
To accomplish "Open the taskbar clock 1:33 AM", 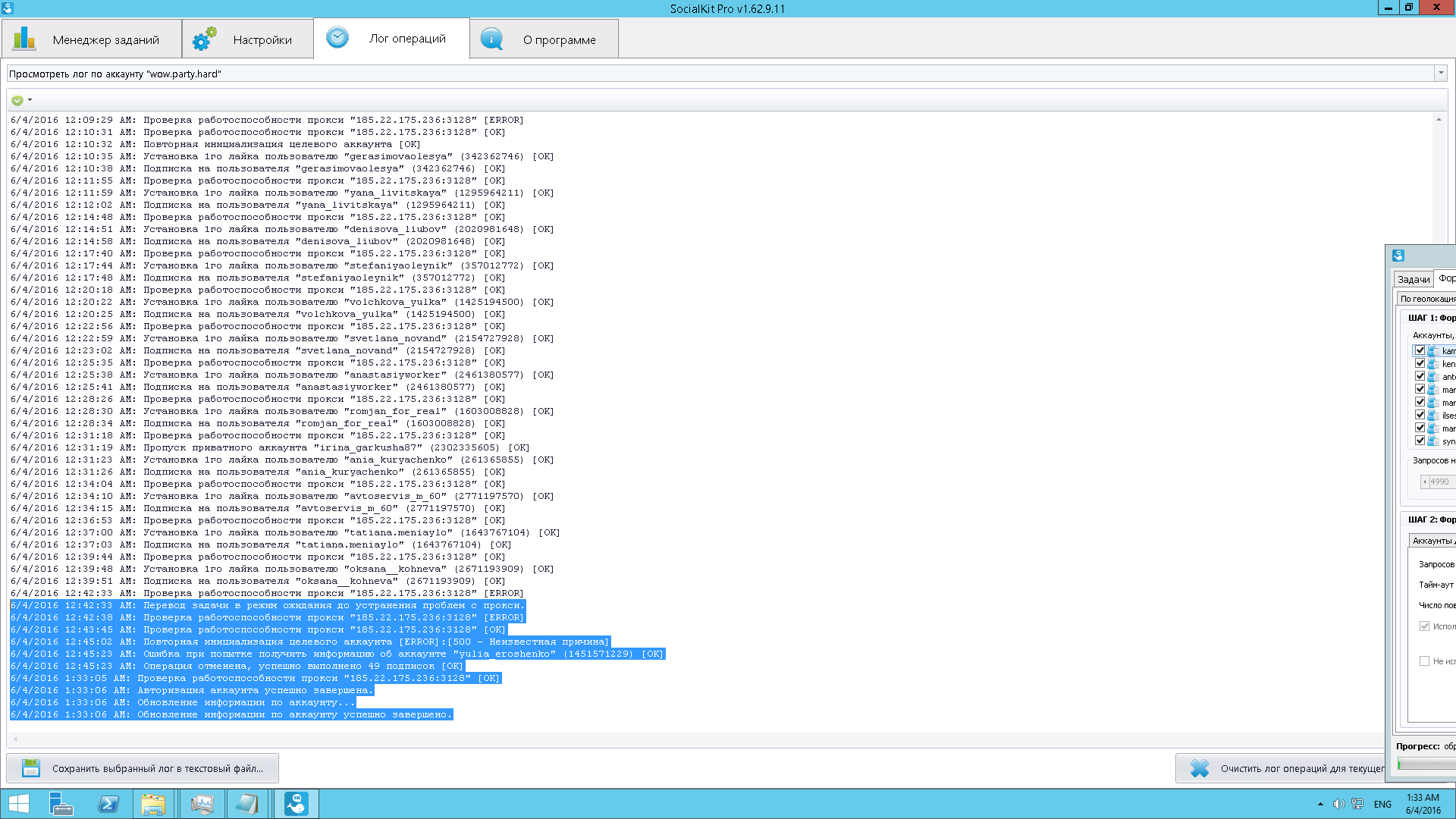I will pyautogui.click(x=1423, y=804).
